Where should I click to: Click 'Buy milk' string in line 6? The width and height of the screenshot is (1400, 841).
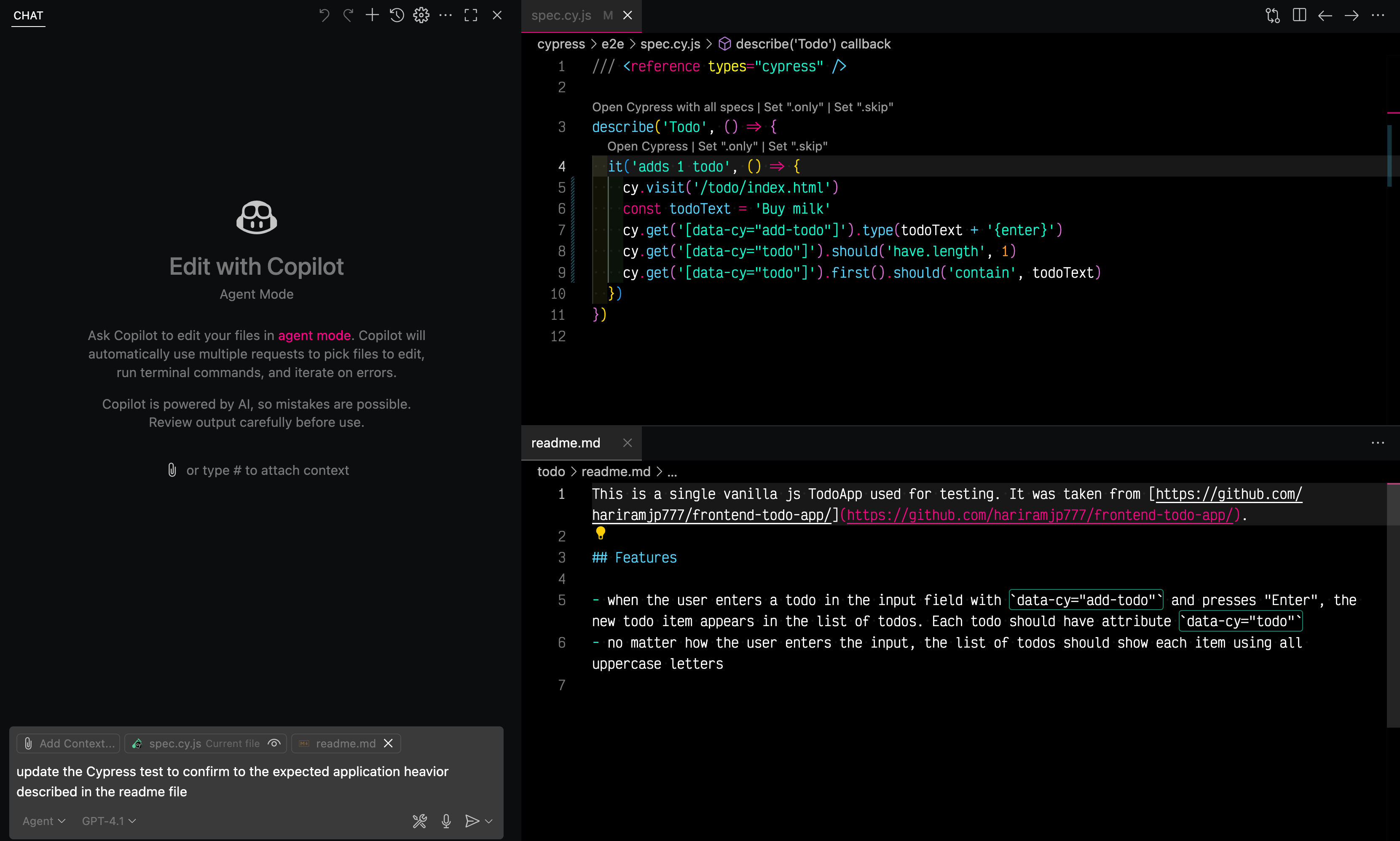(792, 209)
